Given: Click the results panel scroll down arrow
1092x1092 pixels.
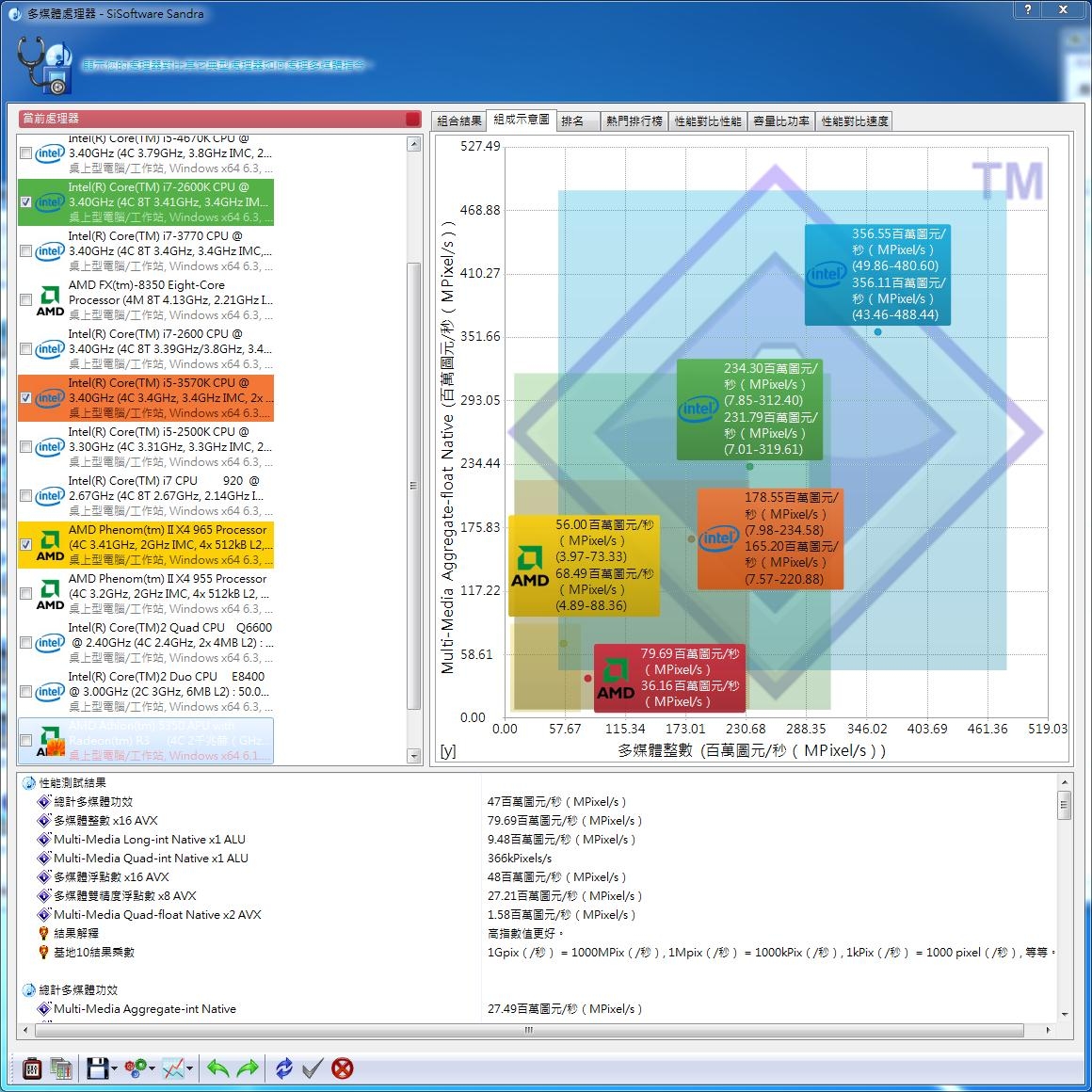Looking at the screenshot, I should coord(1064,1014).
